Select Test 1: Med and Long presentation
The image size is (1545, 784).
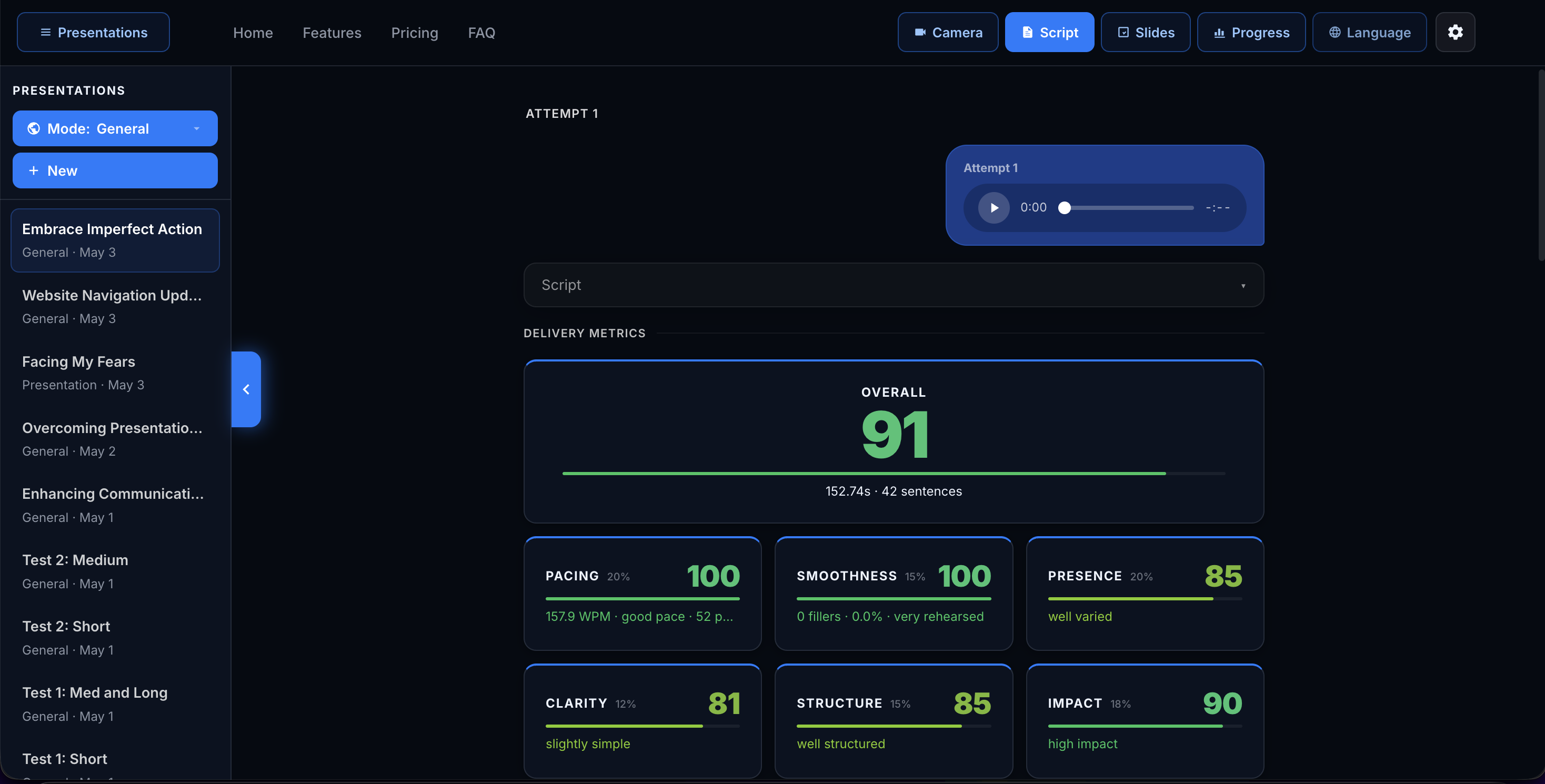(x=115, y=704)
